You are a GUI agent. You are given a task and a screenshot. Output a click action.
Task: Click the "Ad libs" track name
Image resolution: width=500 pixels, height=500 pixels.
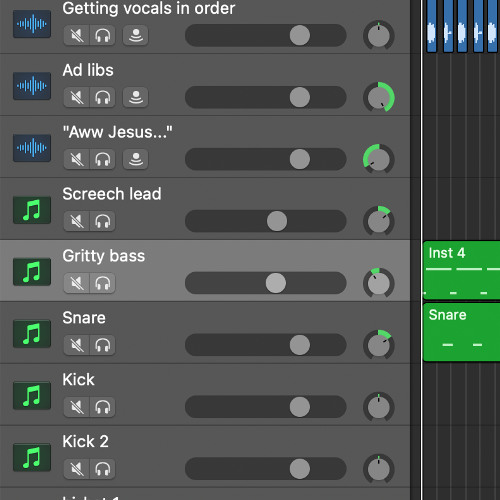tap(88, 70)
